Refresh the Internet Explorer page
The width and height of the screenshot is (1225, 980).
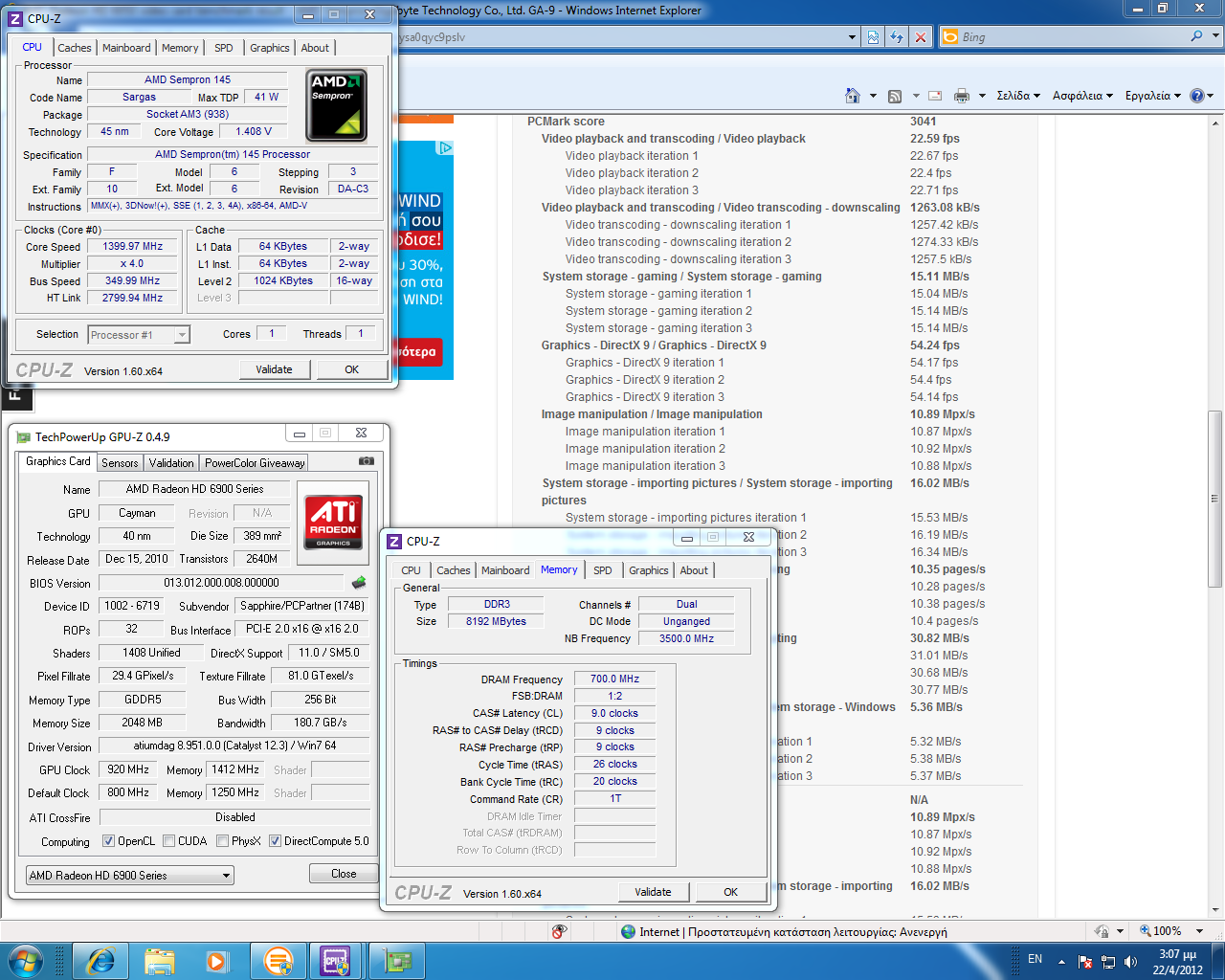click(x=897, y=36)
